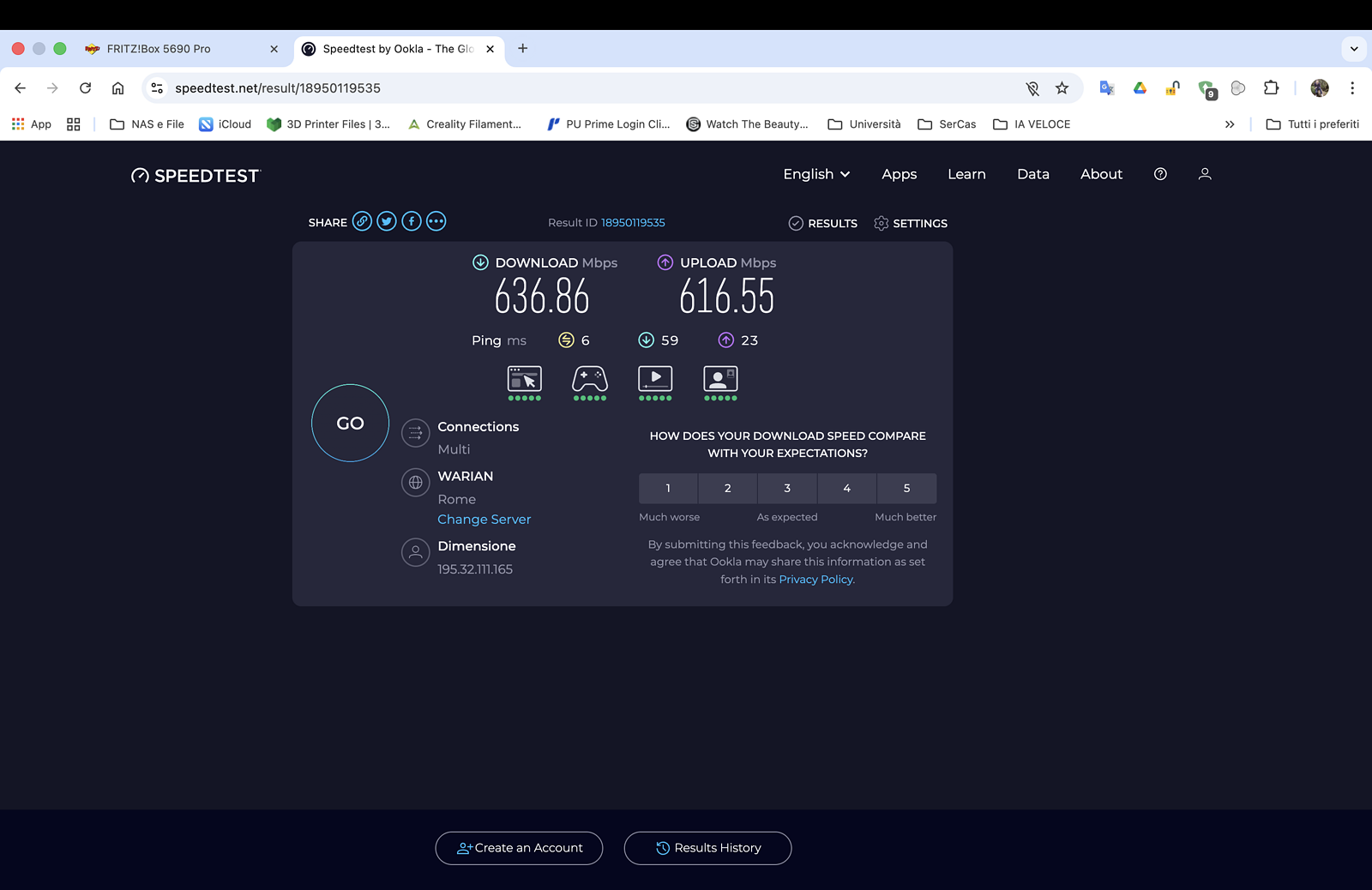The image size is (1372, 890).
Task: Click Change Server link
Action: coord(484,520)
